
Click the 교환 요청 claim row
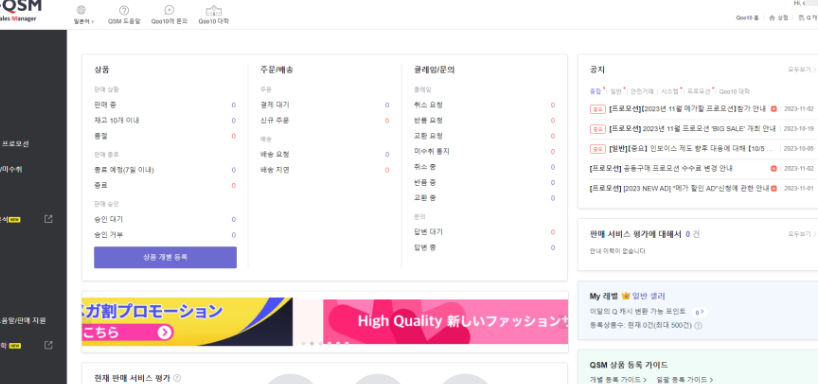coord(485,136)
